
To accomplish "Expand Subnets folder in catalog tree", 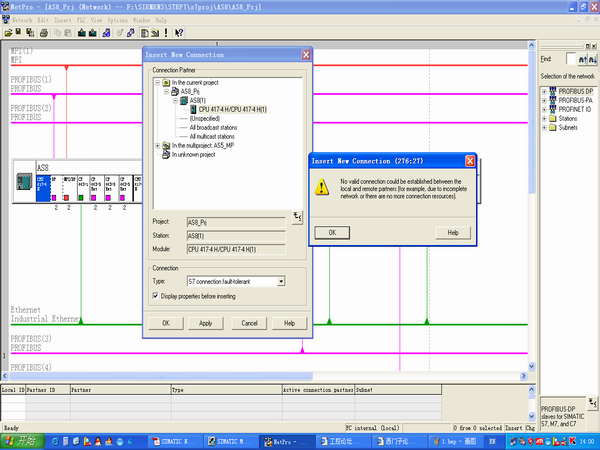I will (x=544, y=127).
